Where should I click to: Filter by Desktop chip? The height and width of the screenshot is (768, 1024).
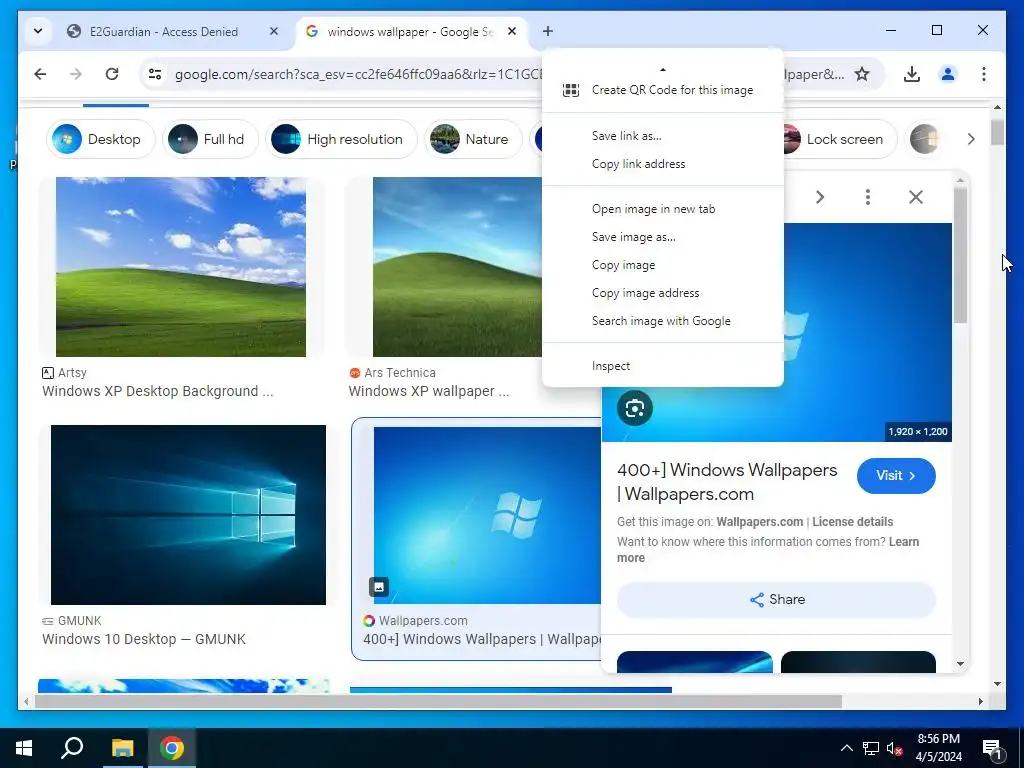(x=100, y=139)
